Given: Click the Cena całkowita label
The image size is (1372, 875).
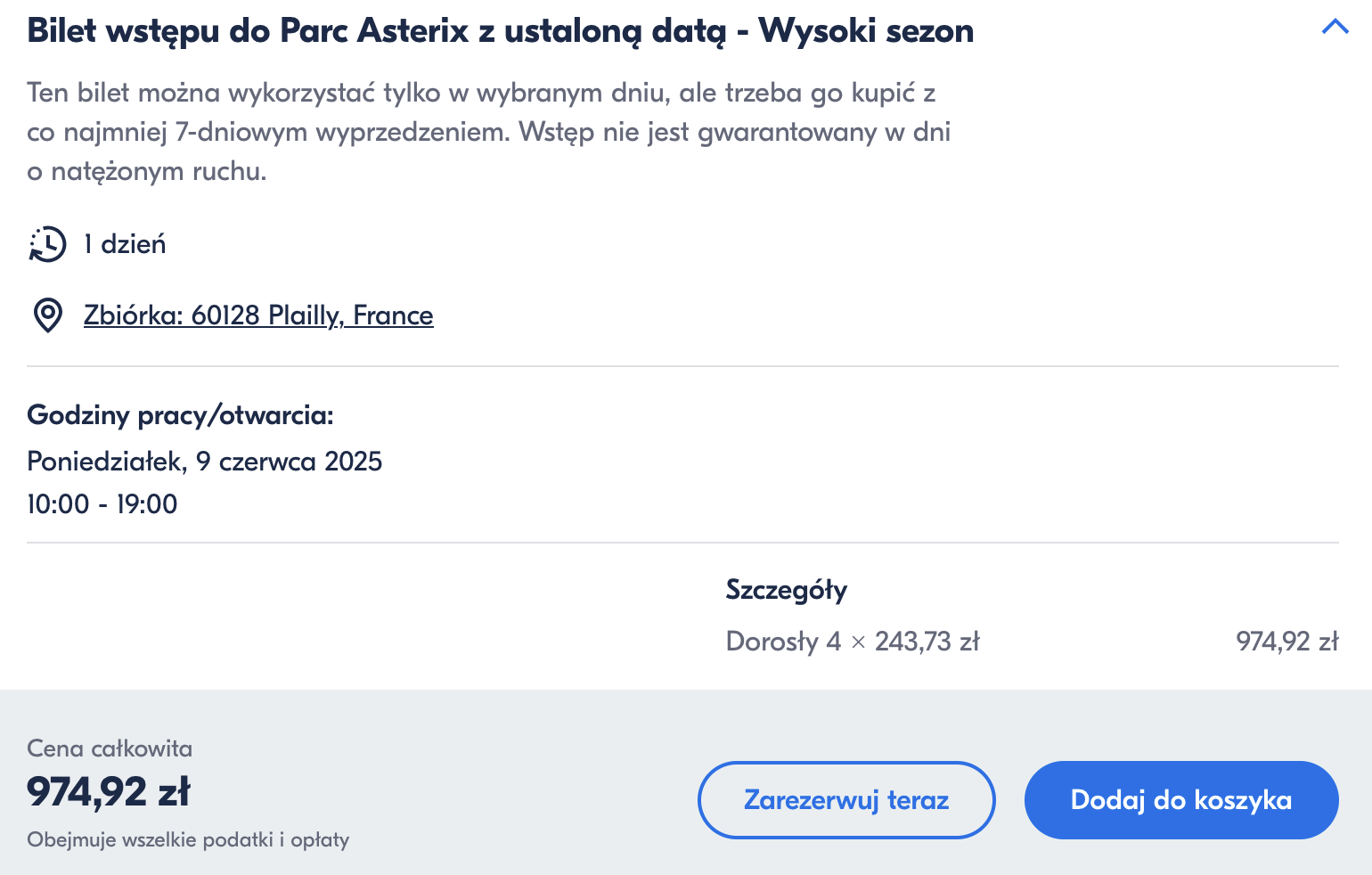Looking at the screenshot, I should [x=110, y=748].
